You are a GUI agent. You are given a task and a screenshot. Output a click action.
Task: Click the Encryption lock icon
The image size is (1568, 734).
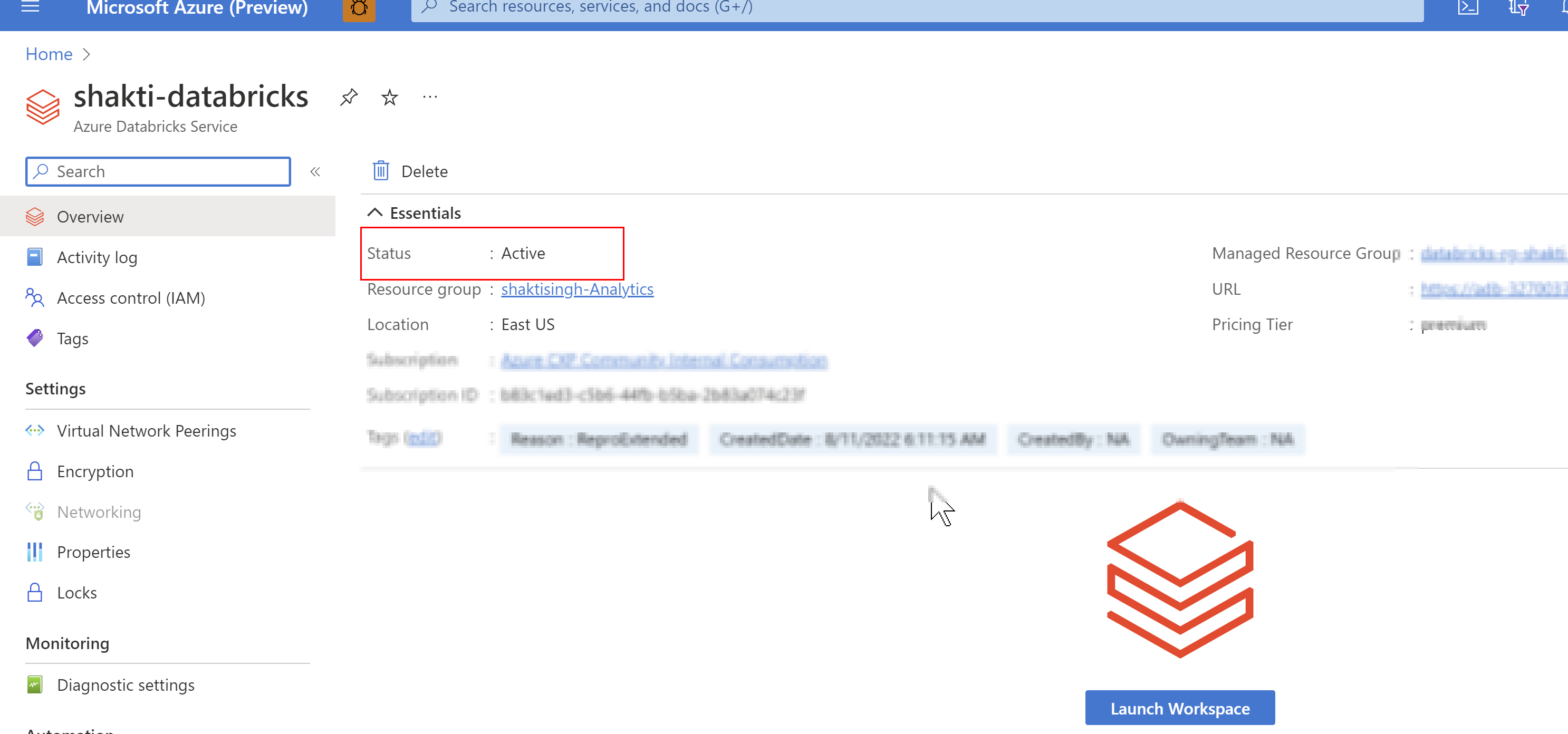coord(35,471)
